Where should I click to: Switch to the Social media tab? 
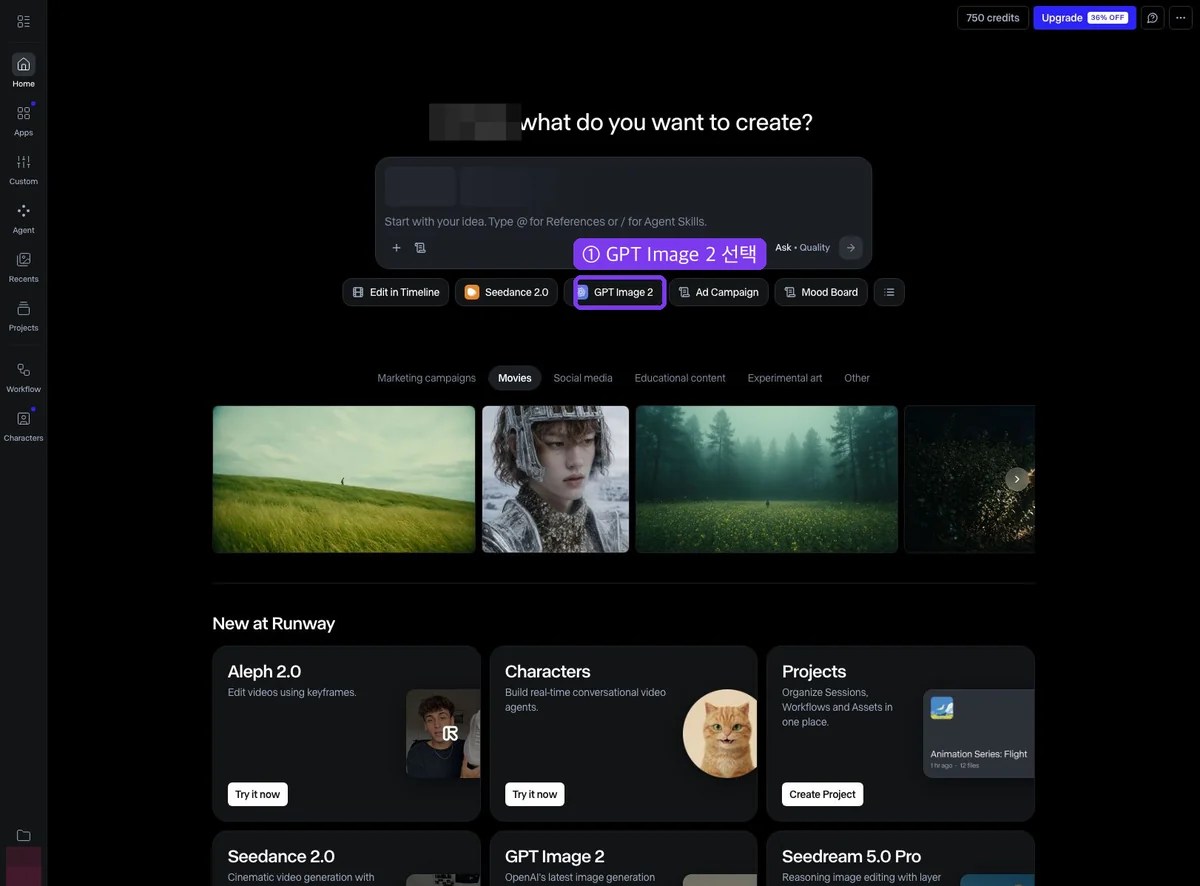coord(583,378)
